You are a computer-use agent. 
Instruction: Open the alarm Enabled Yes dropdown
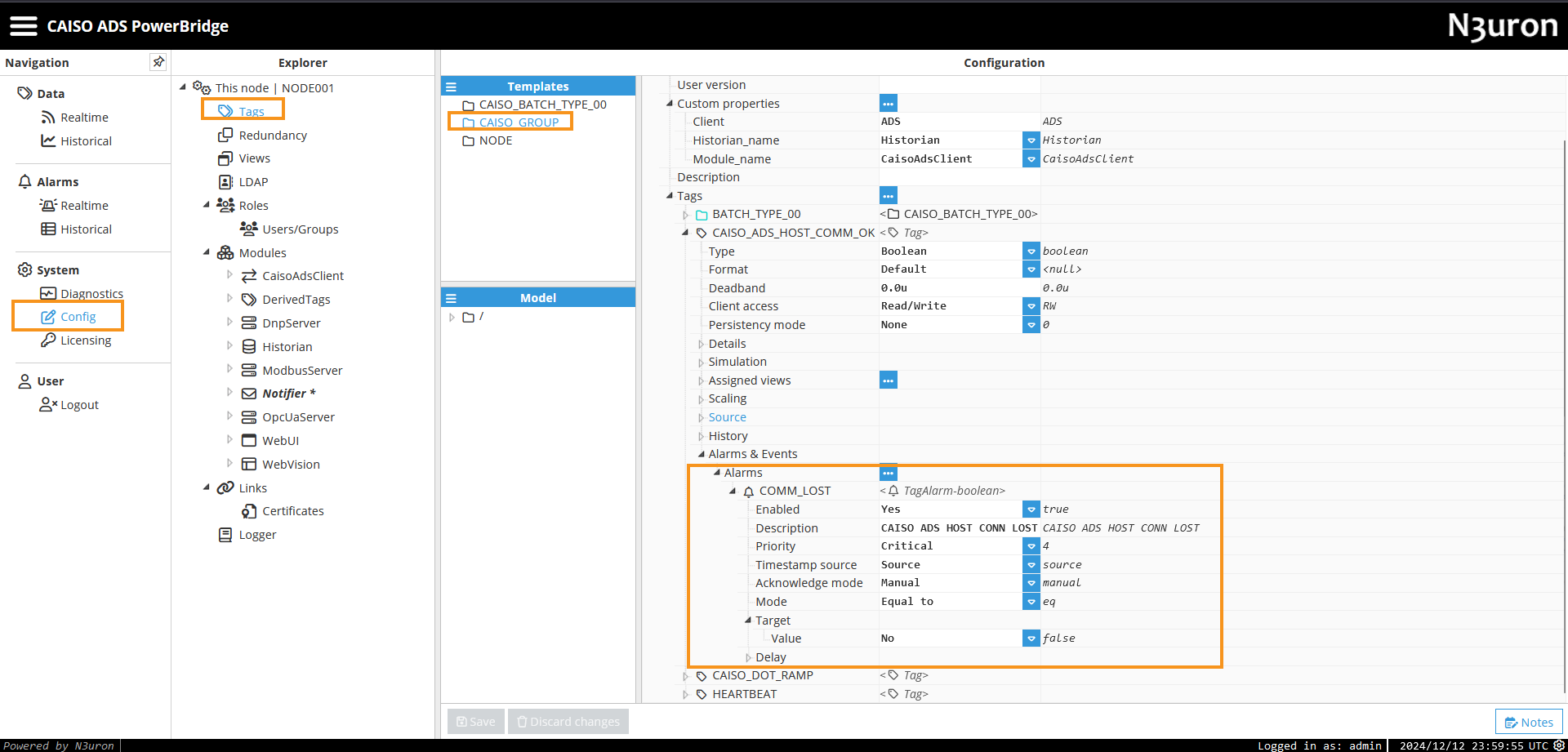coord(1031,509)
